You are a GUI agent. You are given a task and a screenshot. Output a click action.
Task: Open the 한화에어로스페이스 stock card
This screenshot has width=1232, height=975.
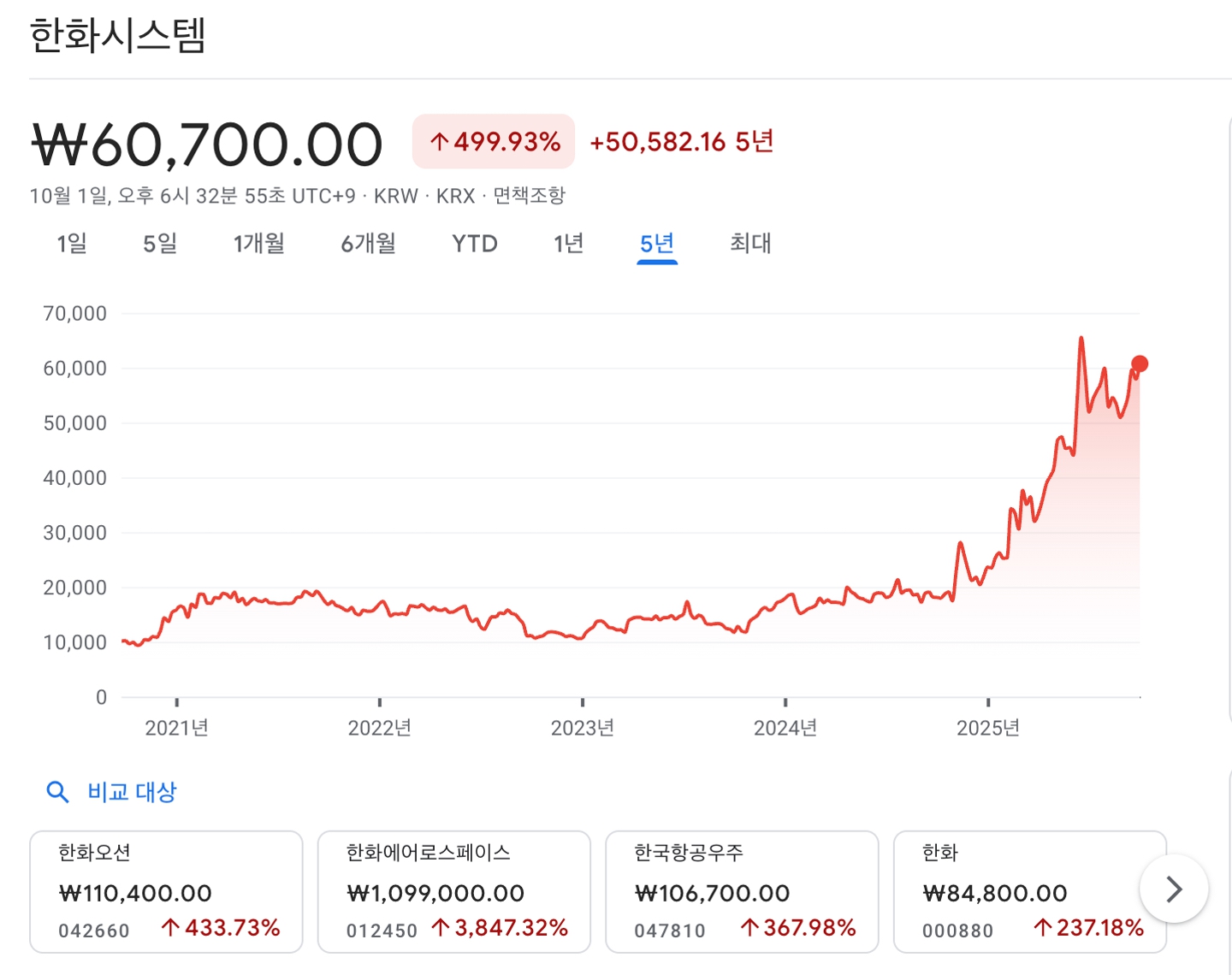453,891
